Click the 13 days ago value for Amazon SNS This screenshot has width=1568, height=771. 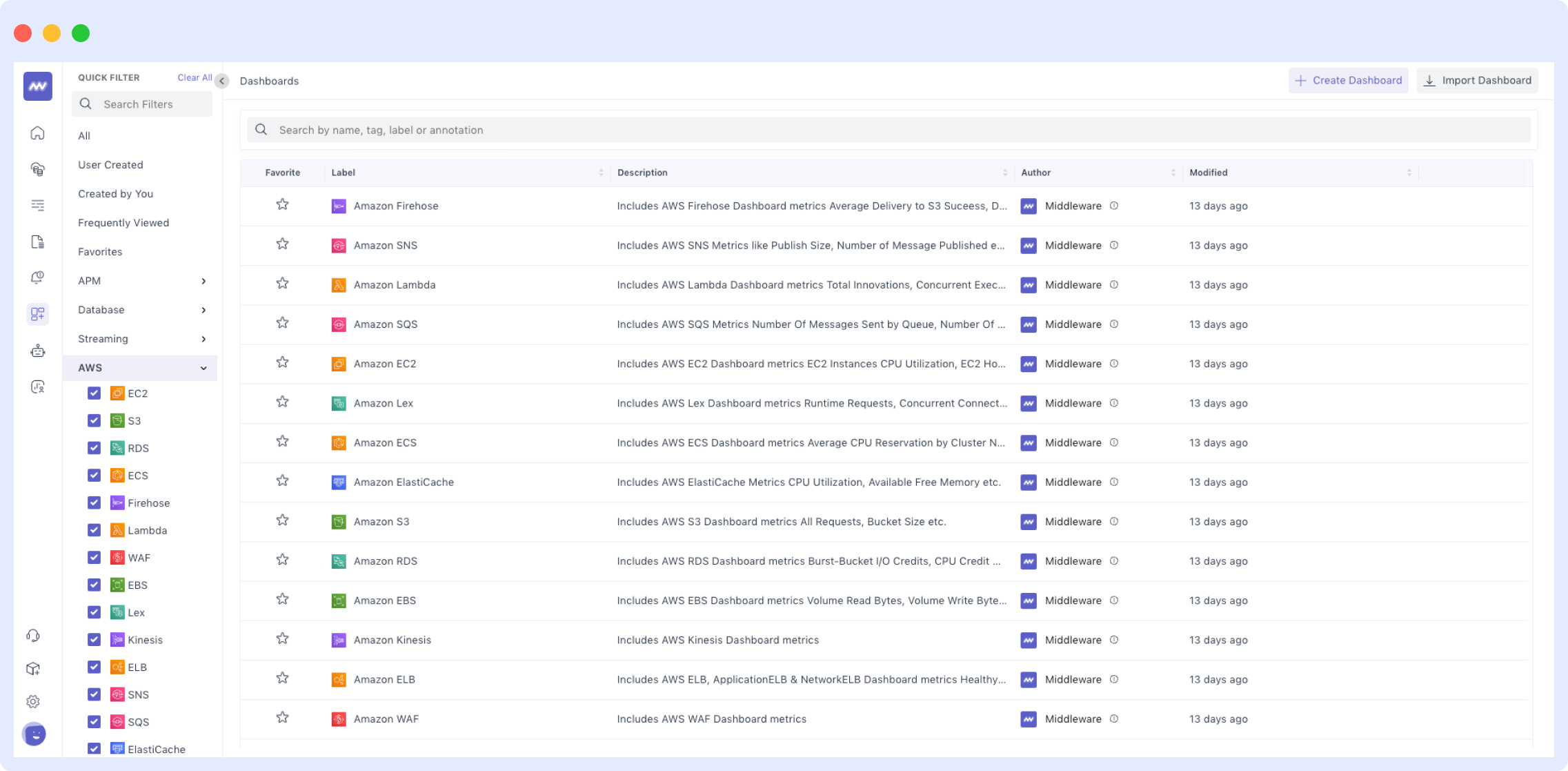tap(1218, 245)
